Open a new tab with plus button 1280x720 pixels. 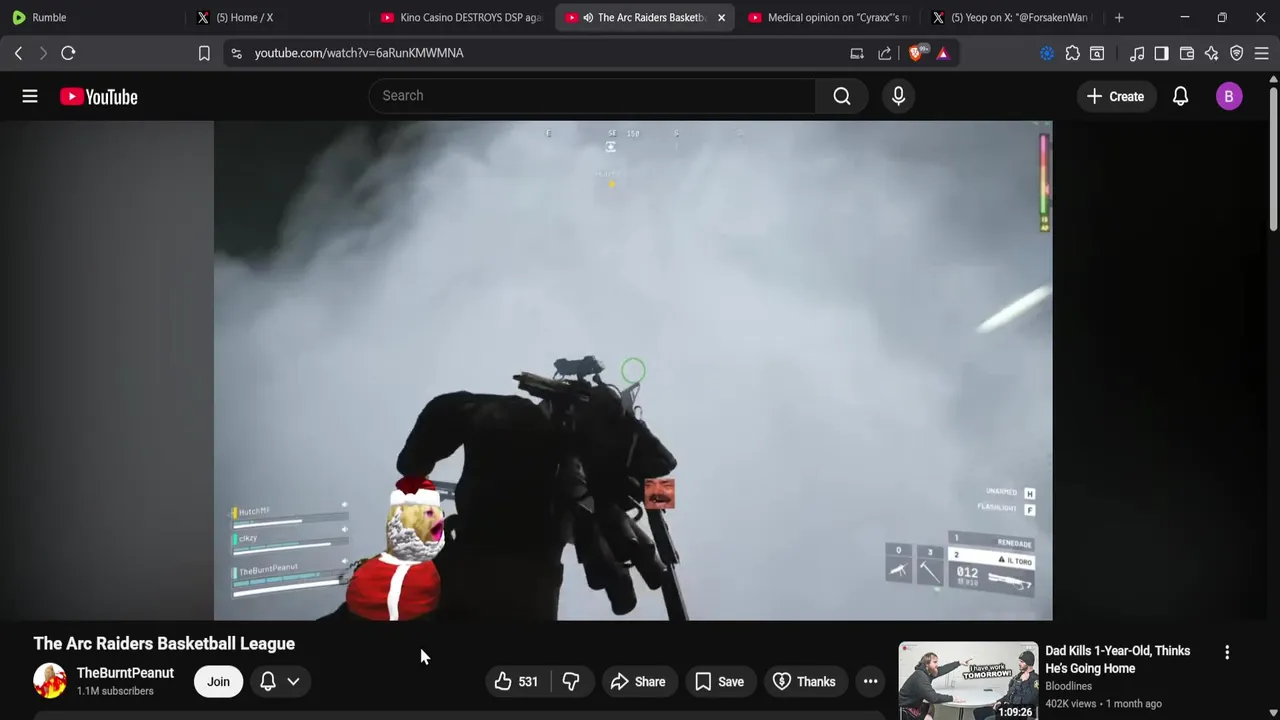[1119, 17]
